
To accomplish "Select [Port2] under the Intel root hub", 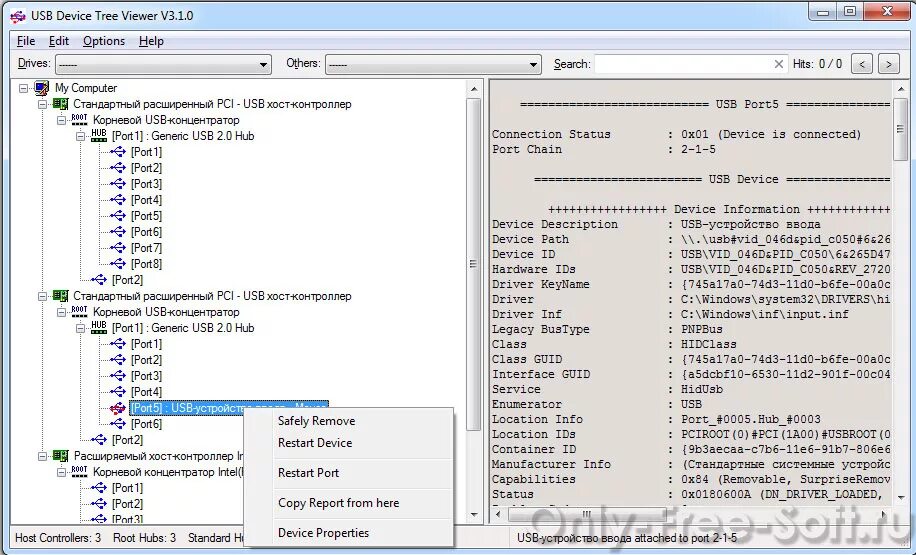I will (x=127, y=504).
